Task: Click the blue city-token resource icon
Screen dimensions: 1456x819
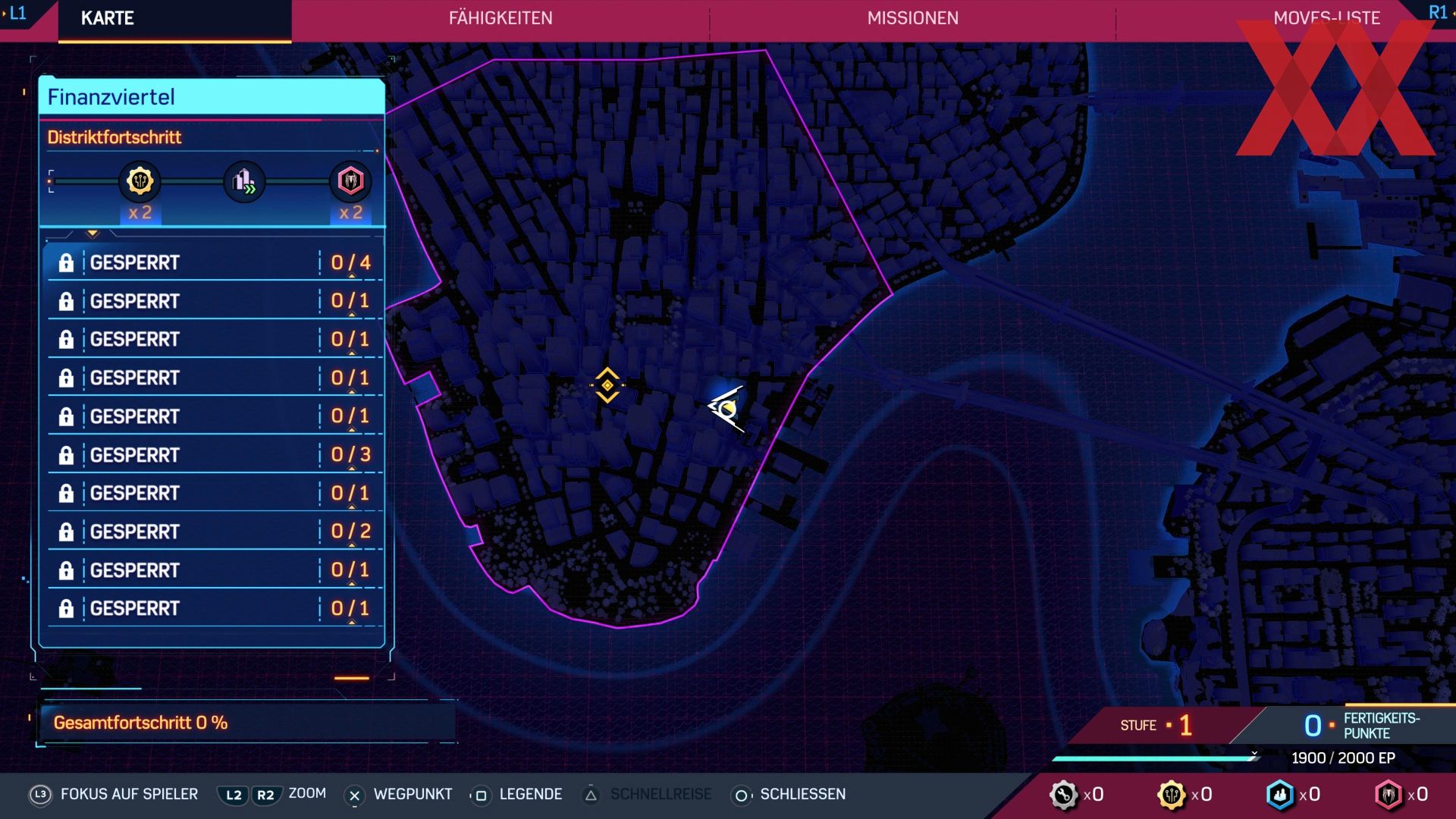Action: 1279,795
